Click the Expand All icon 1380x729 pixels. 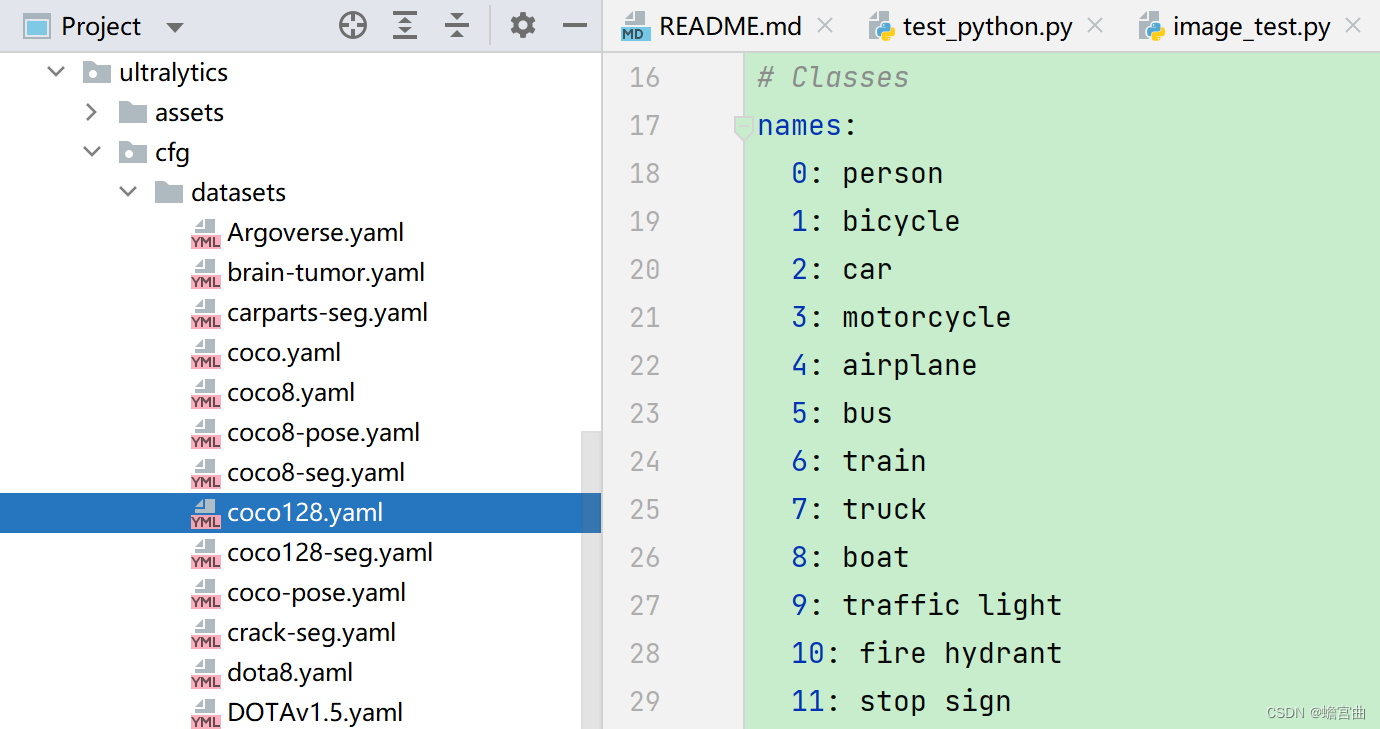(x=405, y=26)
